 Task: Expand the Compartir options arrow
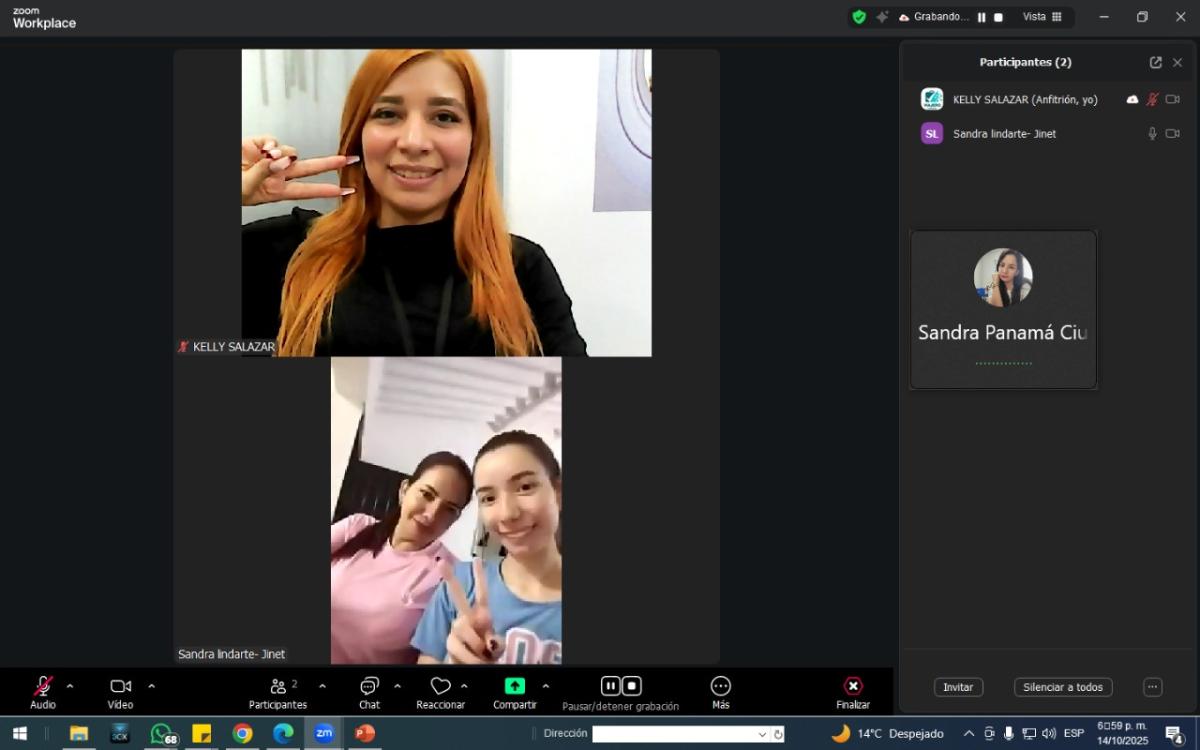pyautogui.click(x=545, y=686)
